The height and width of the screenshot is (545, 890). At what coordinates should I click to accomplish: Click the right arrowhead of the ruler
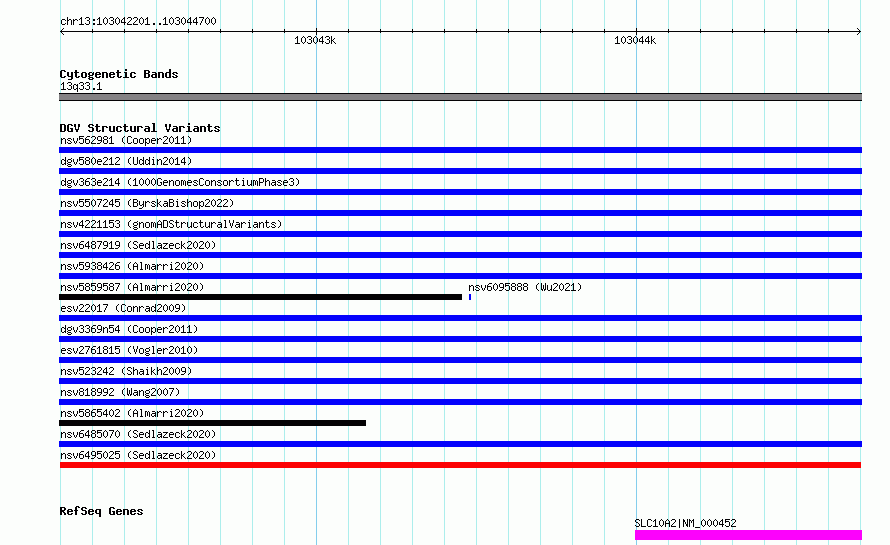pos(859,31)
